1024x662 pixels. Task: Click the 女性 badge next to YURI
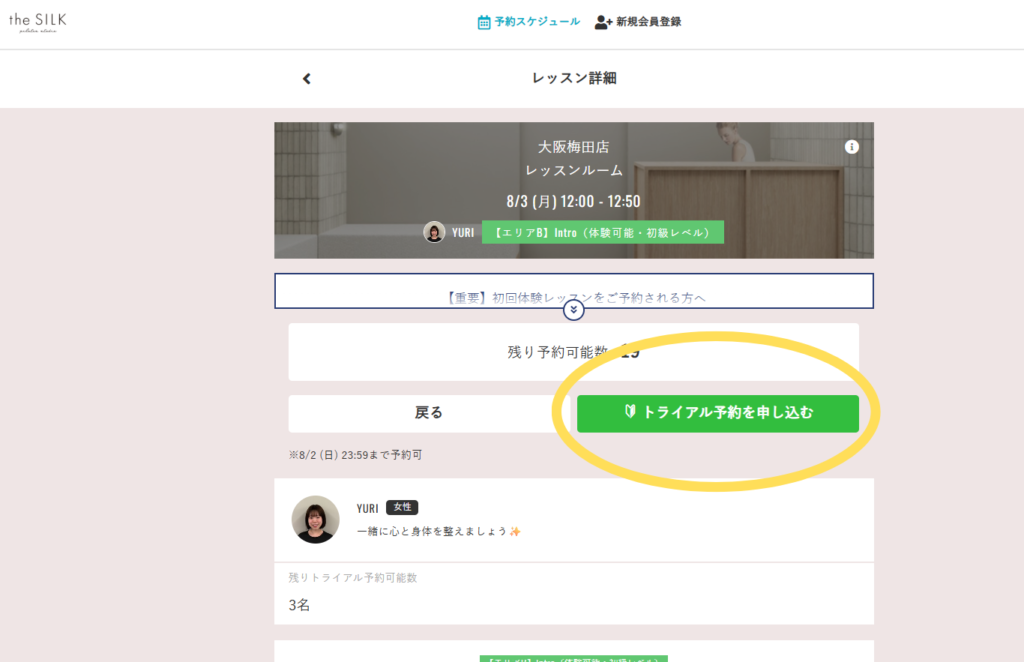click(x=402, y=507)
